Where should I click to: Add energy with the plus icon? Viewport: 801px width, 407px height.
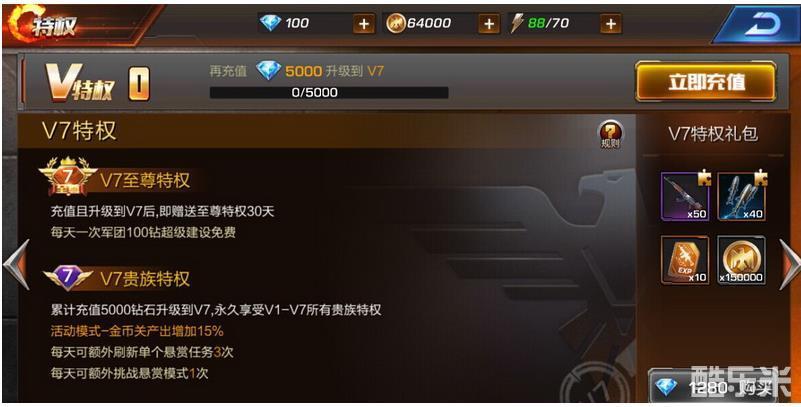point(611,23)
